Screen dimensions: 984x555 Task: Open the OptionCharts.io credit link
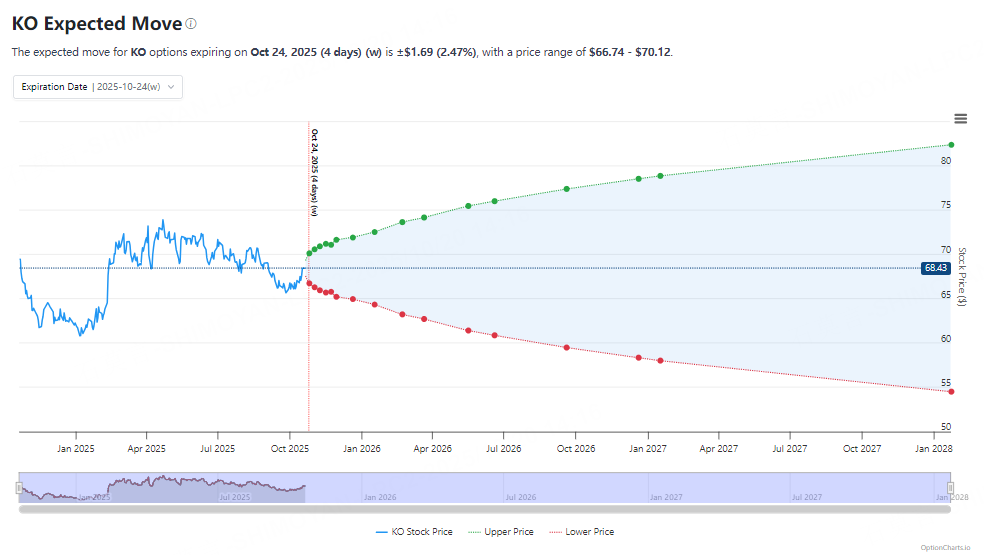pos(945,547)
